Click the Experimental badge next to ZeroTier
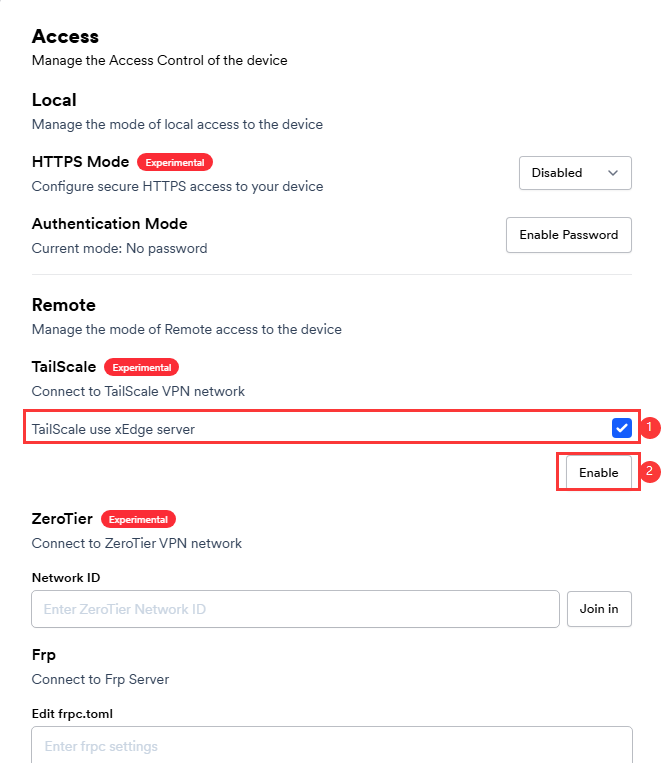The height and width of the screenshot is (763, 661). tap(138, 519)
